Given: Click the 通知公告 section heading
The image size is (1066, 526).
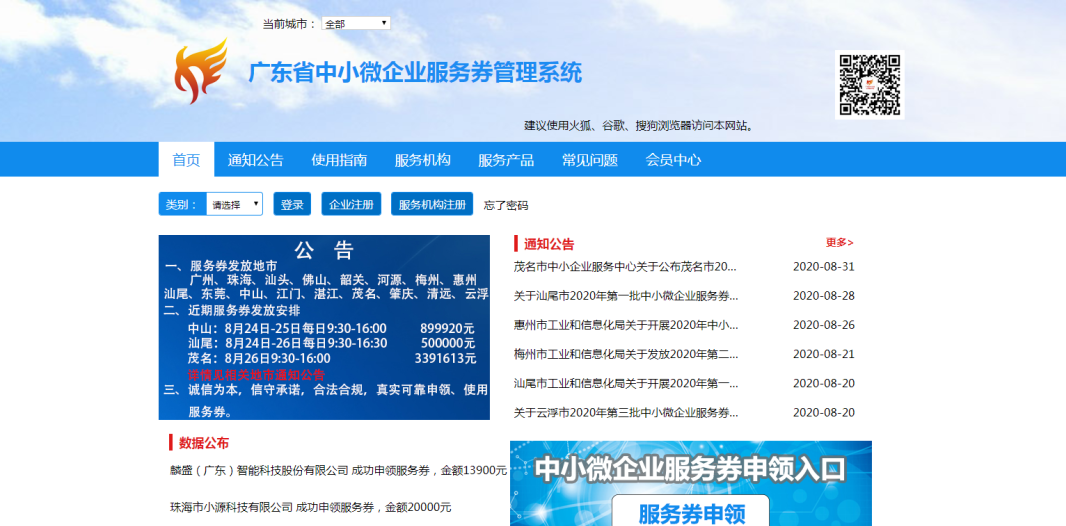Looking at the screenshot, I should pos(549,245).
